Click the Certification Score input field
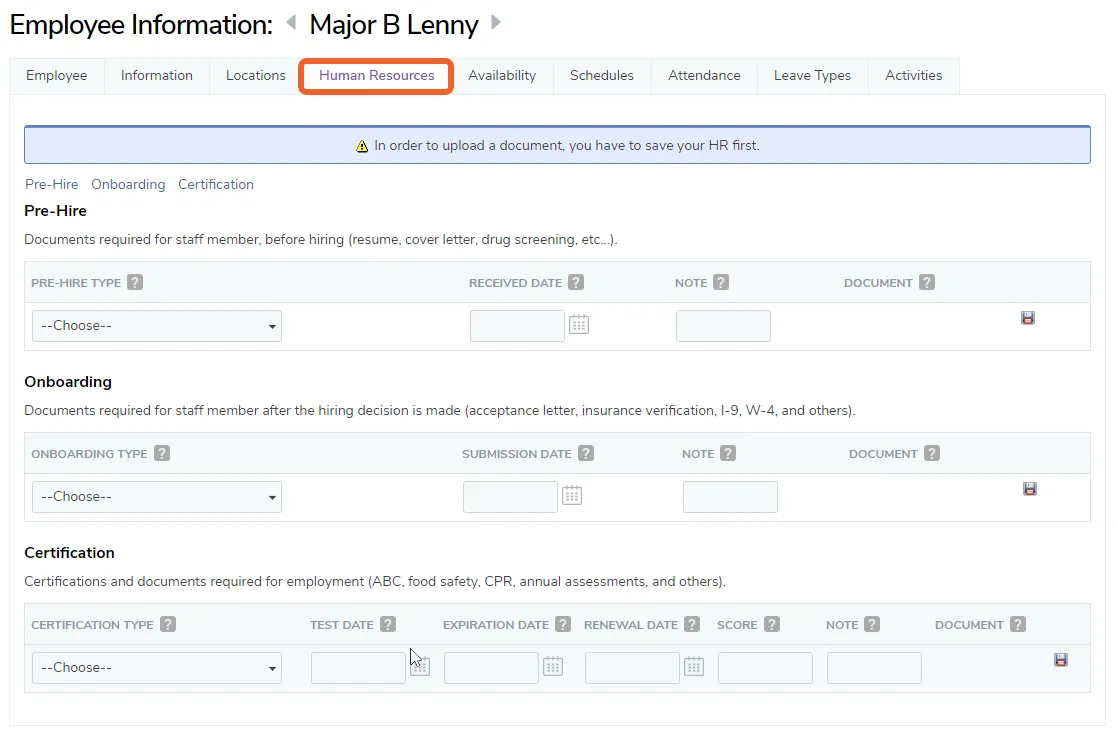 coord(765,668)
